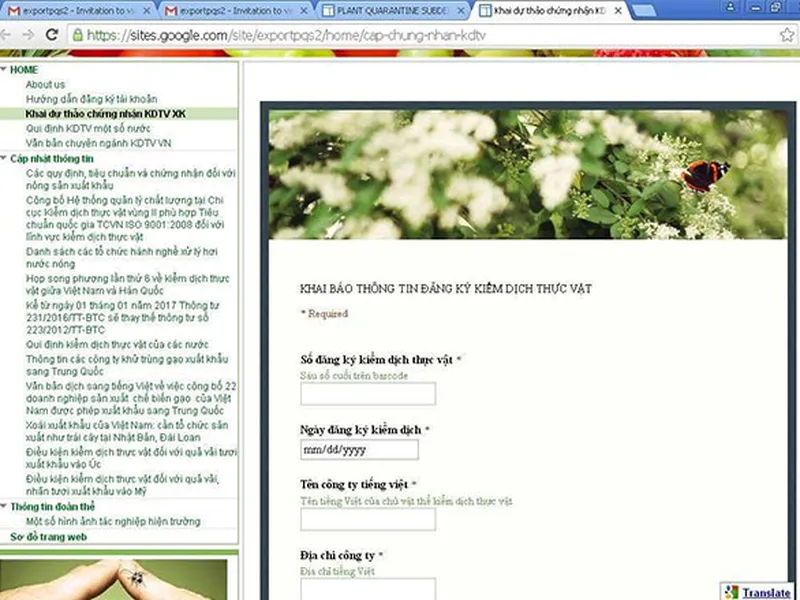Screen dimensions: 800x600
Task: Collapse the Cập nhật thông tin section
Action: pyautogui.click(x=4, y=159)
